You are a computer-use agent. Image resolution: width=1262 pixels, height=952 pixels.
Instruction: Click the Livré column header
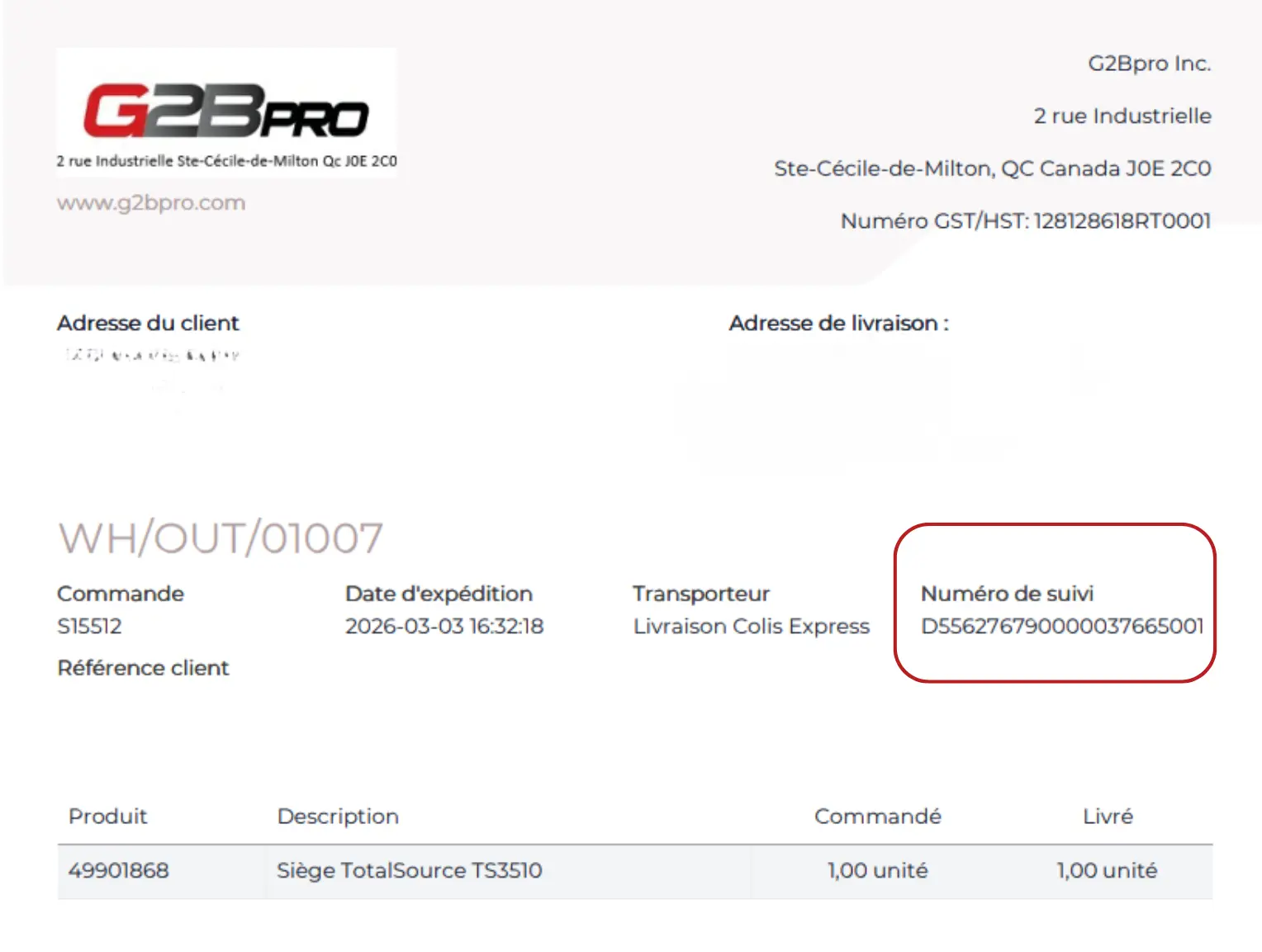coord(1108,817)
